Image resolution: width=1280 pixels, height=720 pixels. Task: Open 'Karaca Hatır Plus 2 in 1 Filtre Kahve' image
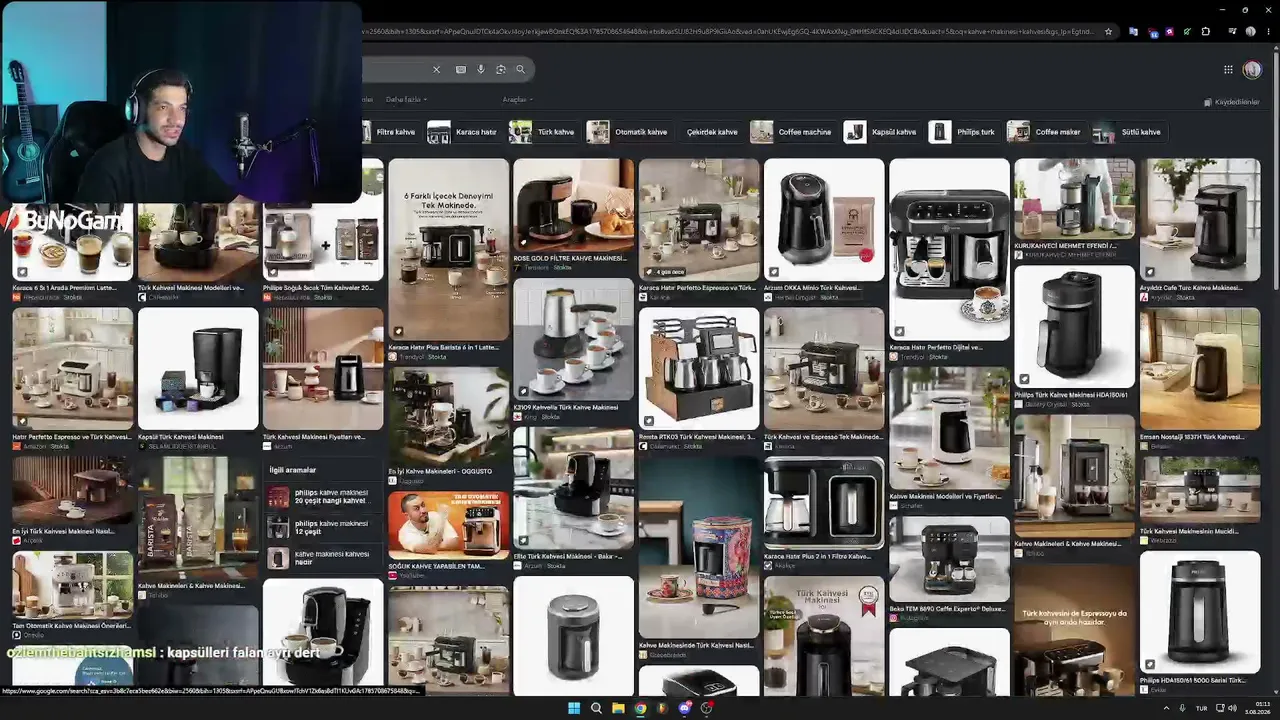click(x=824, y=503)
